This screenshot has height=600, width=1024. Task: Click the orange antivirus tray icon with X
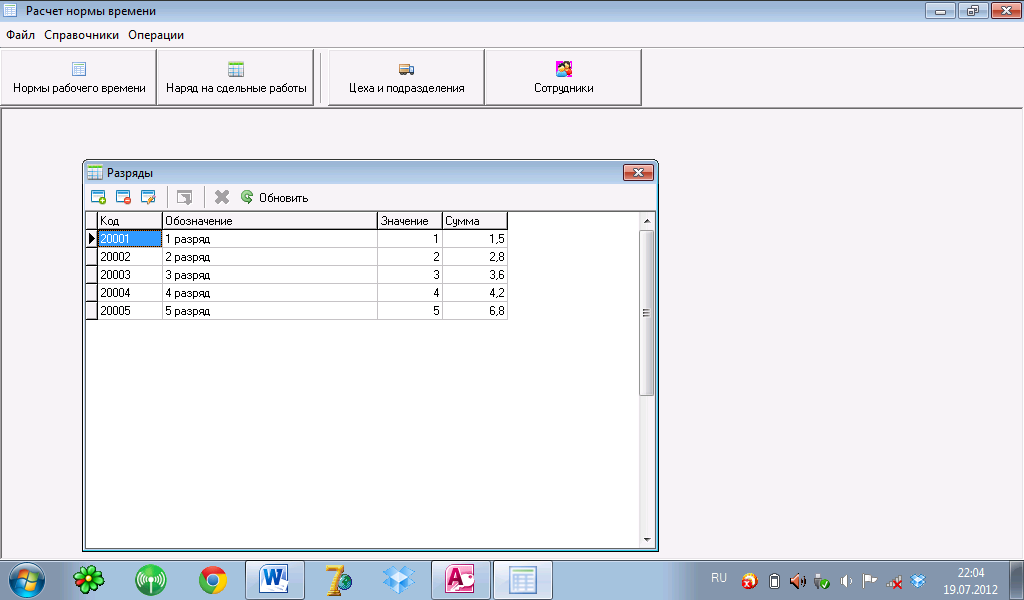click(x=750, y=580)
